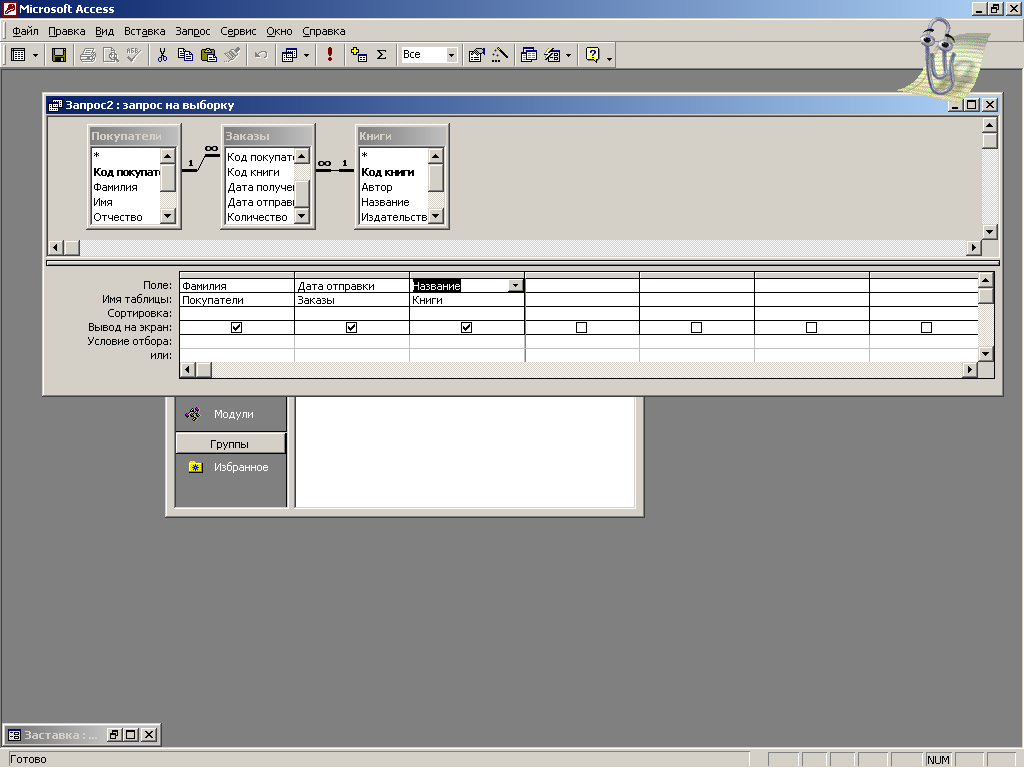This screenshot has width=1024, height=768.
Task: Click title bar of Книги table box
Action: [402, 136]
